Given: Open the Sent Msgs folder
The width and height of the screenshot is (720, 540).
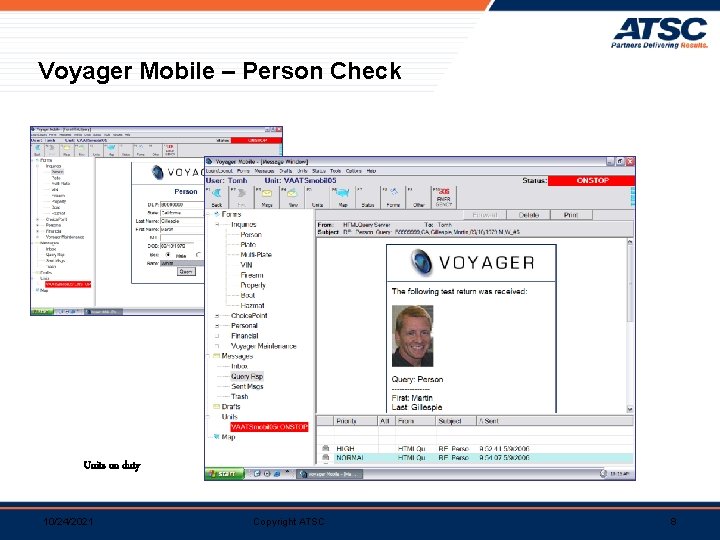Looking at the screenshot, I should (247, 386).
